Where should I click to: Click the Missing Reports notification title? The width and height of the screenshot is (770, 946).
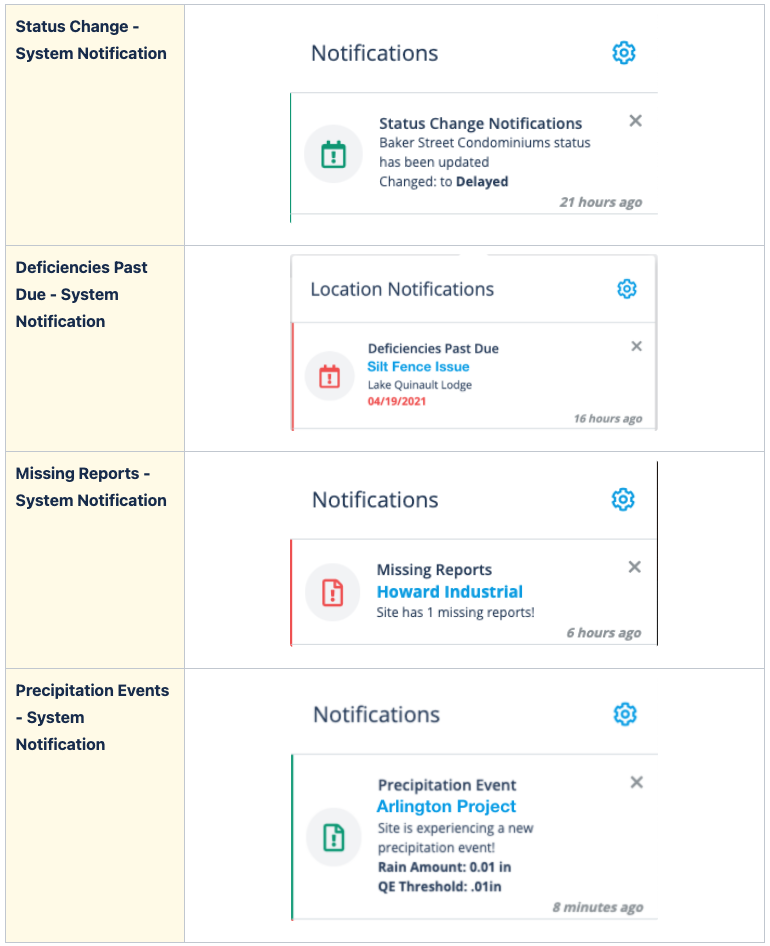coord(434,570)
